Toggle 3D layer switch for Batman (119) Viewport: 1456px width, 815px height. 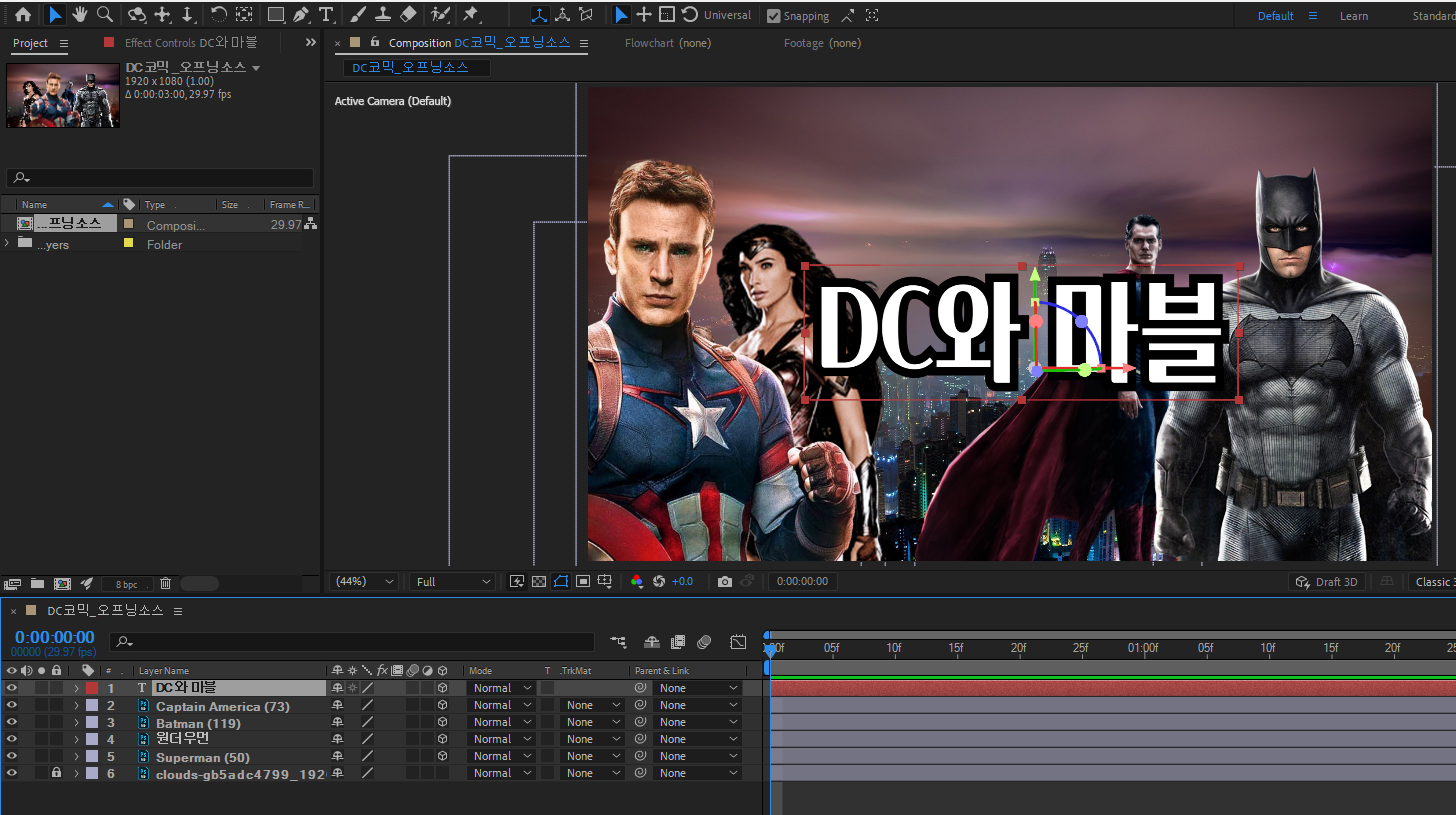[442, 722]
